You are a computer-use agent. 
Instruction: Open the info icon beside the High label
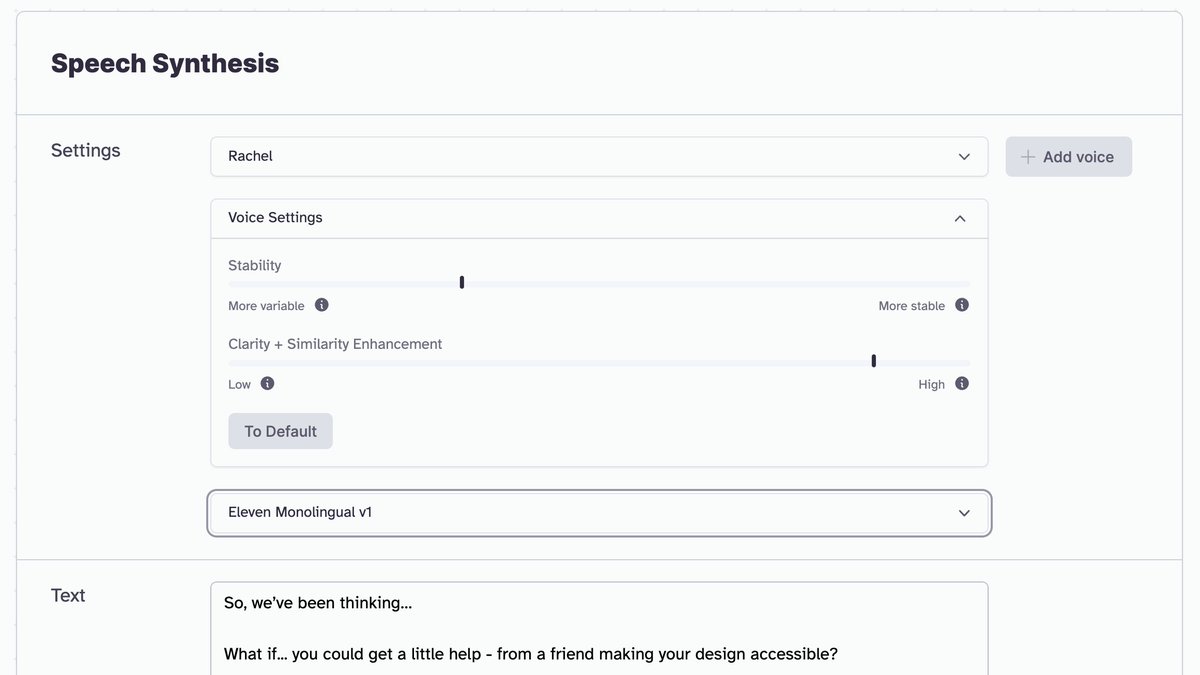click(962, 383)
